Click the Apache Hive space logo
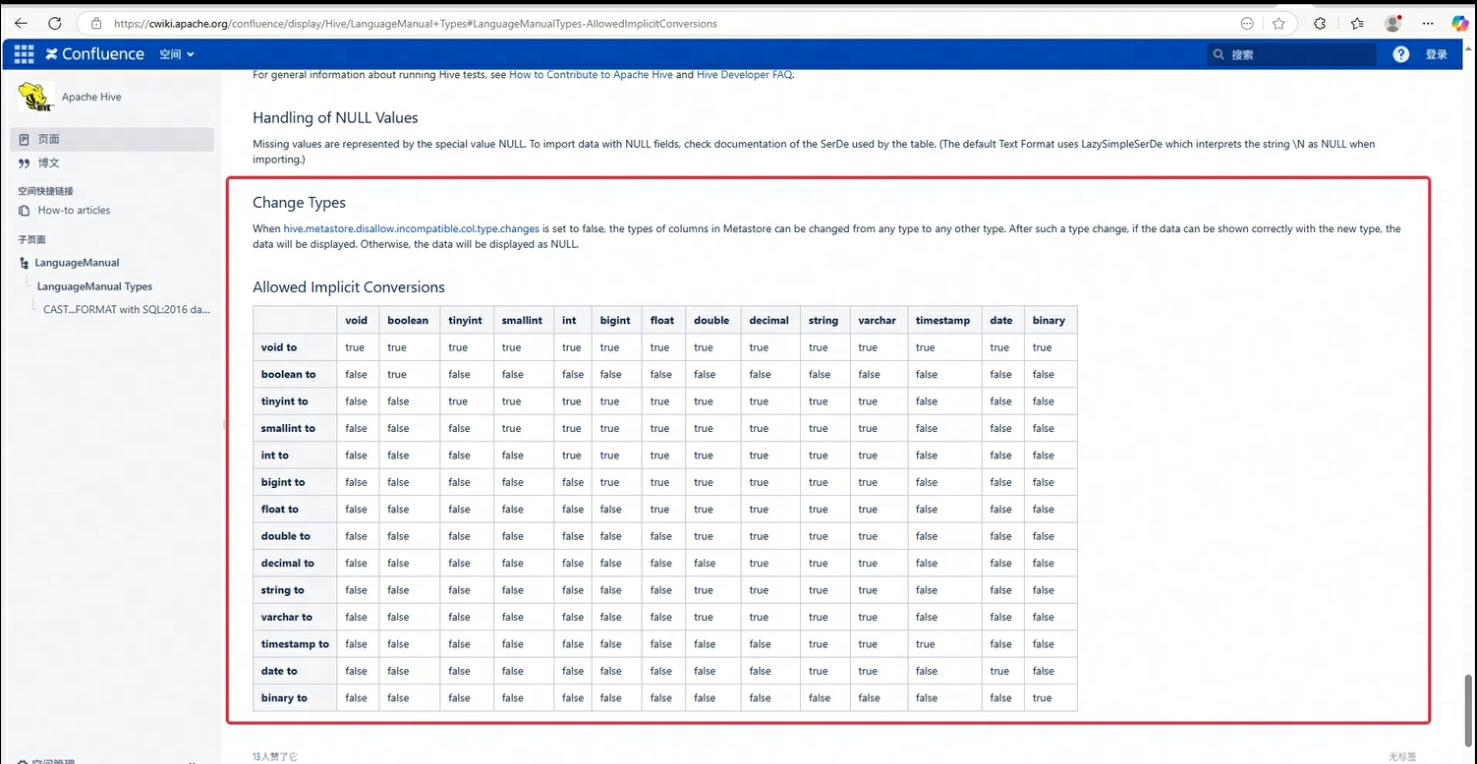Viewport: 1477px width, 764px height. pos(36,97)
